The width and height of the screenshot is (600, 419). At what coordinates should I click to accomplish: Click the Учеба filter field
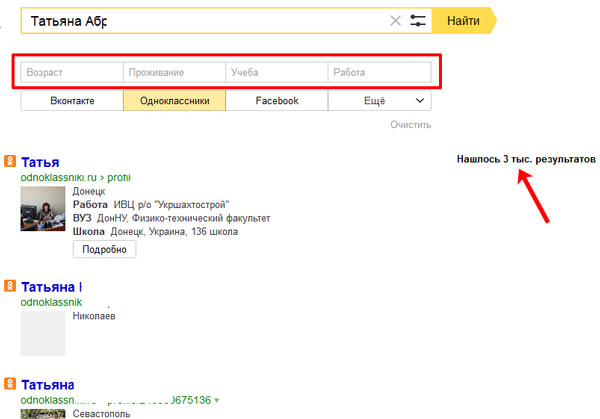[277, 73]
